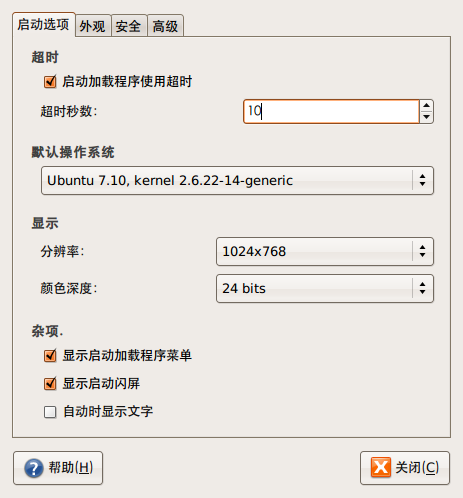Image resolution: width=463 pixels, height=498 pixels.
Task: Select the 启动选项 tab
Action: [x=43, y=25]
